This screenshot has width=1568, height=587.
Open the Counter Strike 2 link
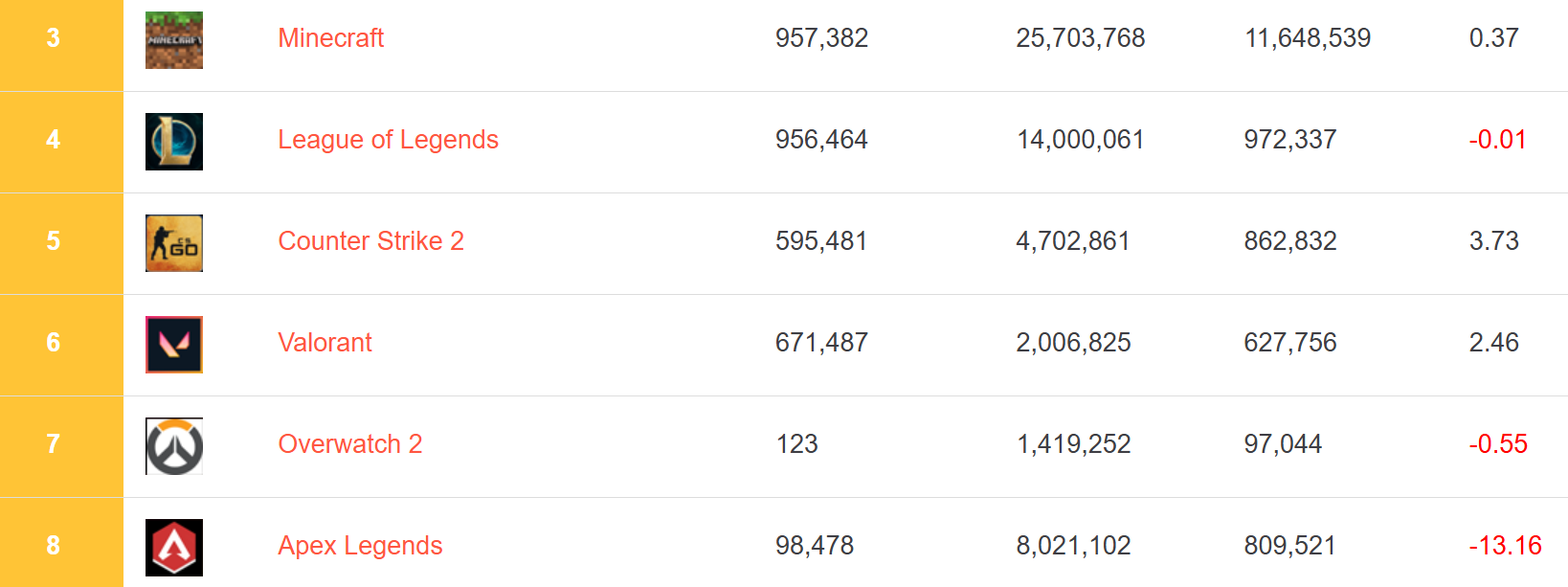[370, 241]
